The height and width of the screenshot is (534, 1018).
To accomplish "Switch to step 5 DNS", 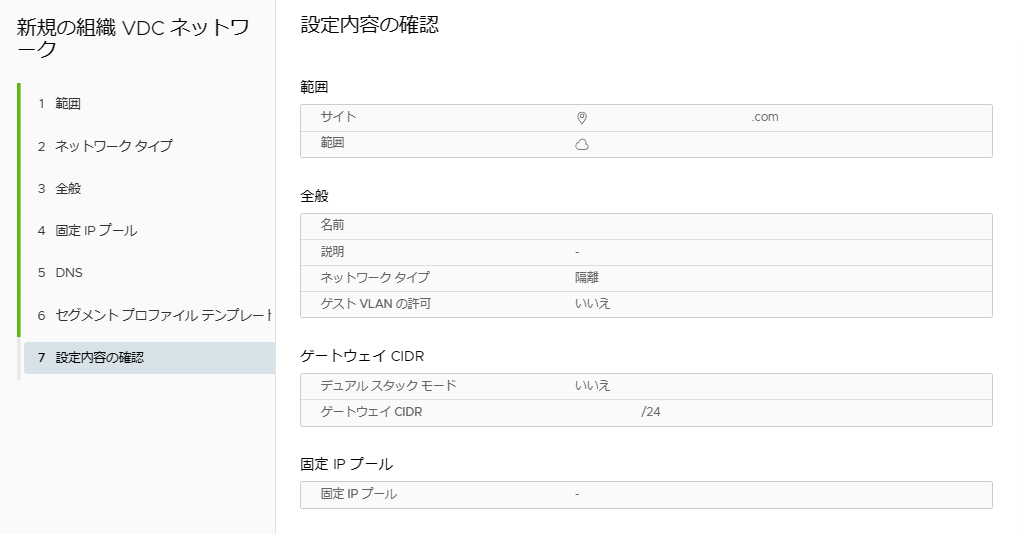I will (70, 272).
